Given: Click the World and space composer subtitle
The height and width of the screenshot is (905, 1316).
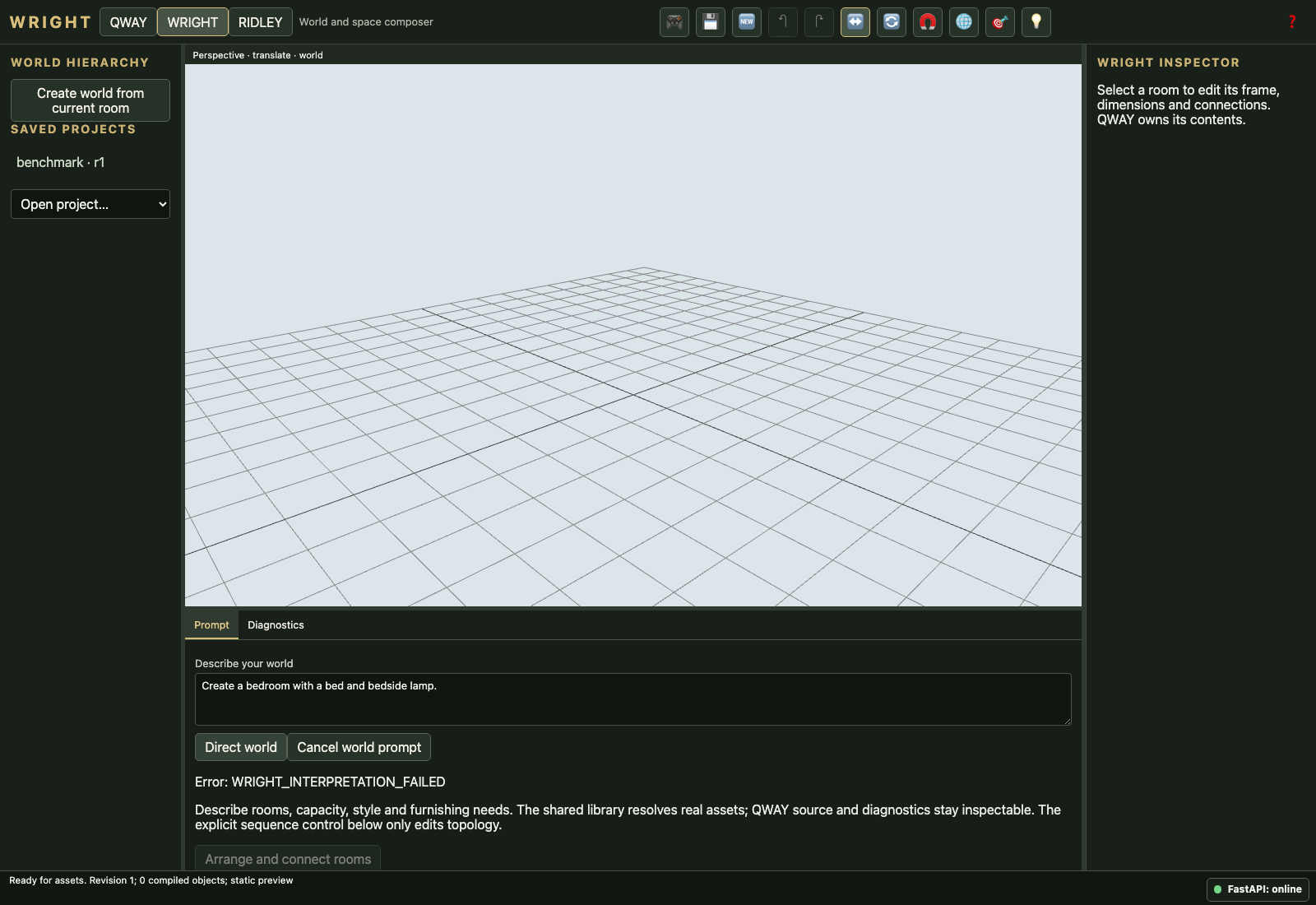Looking at the screenshot, I should pos(366,22).
